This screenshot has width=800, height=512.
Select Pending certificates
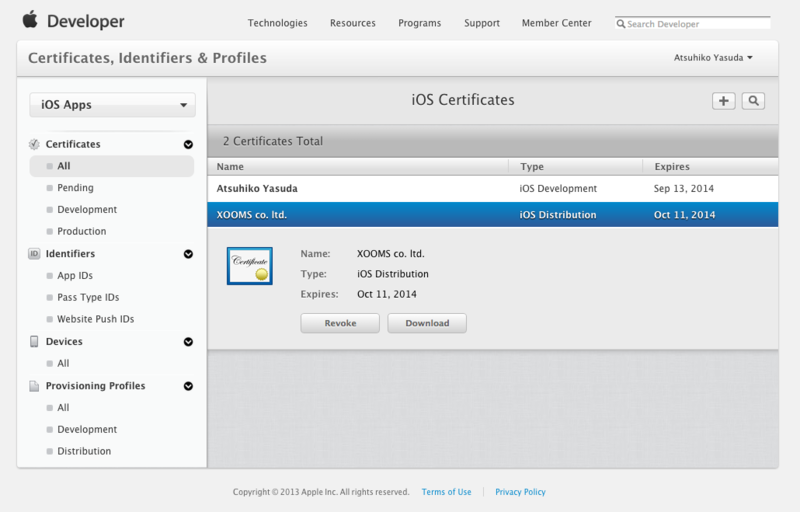coord(75,188)
